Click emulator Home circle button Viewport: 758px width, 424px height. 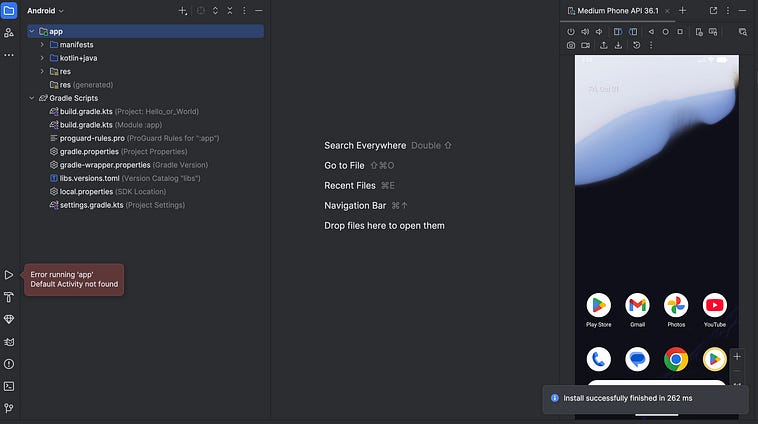tap(666, 32)
